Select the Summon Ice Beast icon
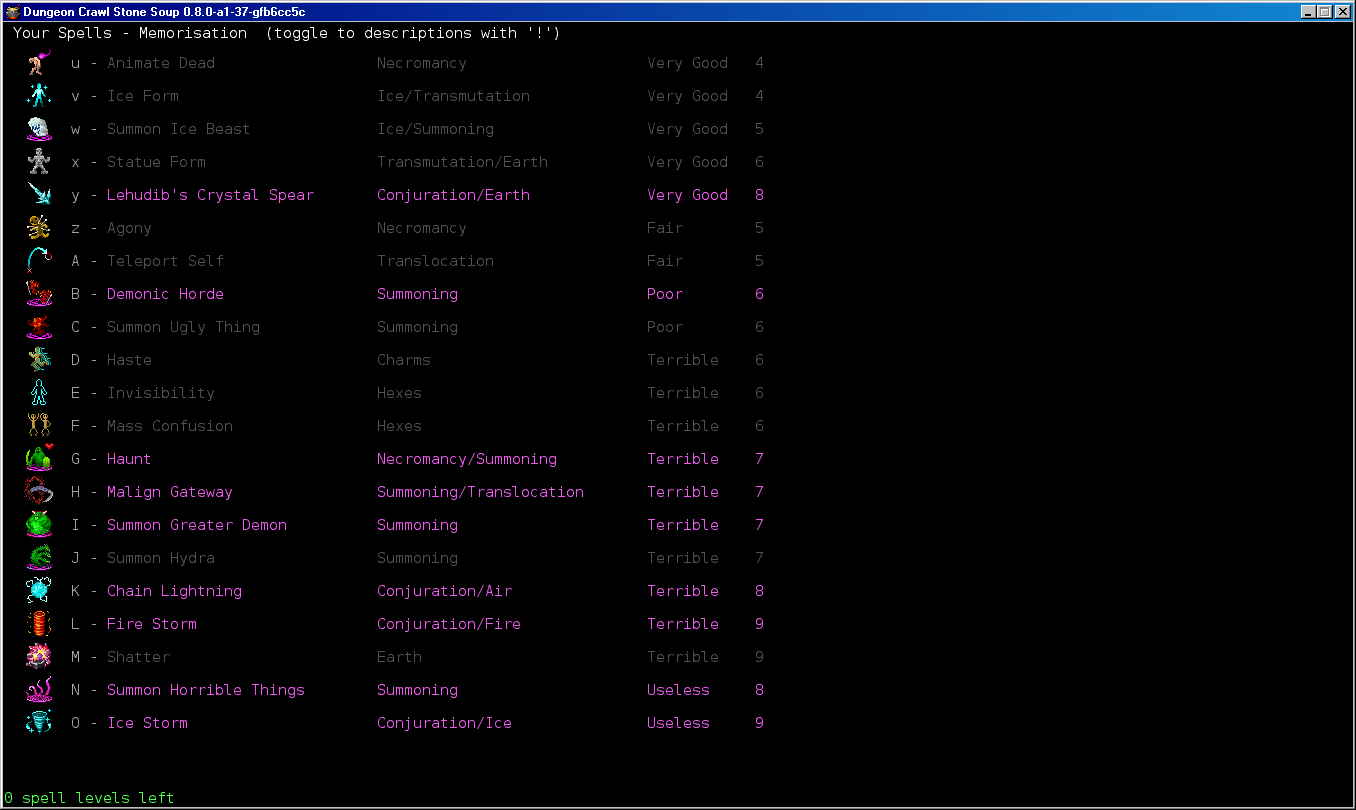 click(39, 129)
